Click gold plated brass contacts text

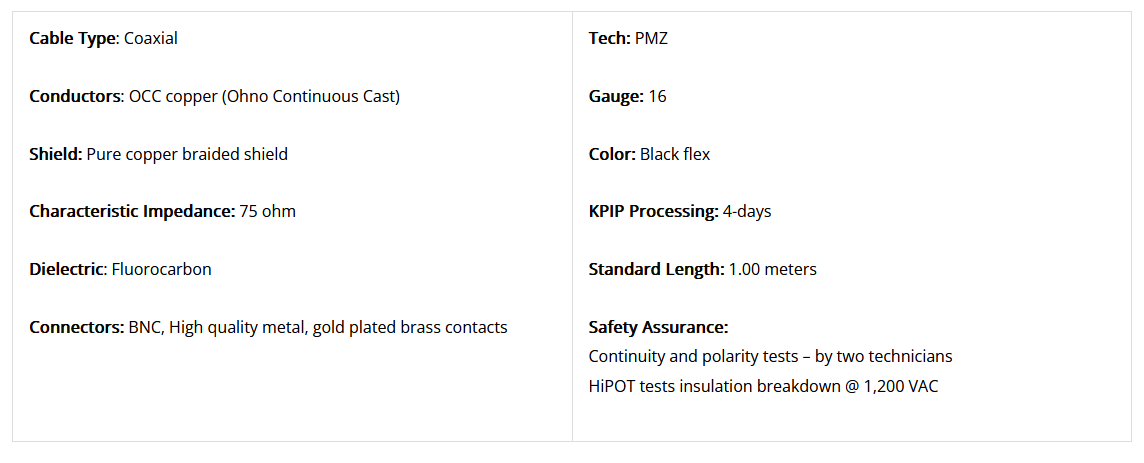coord(410,328)
